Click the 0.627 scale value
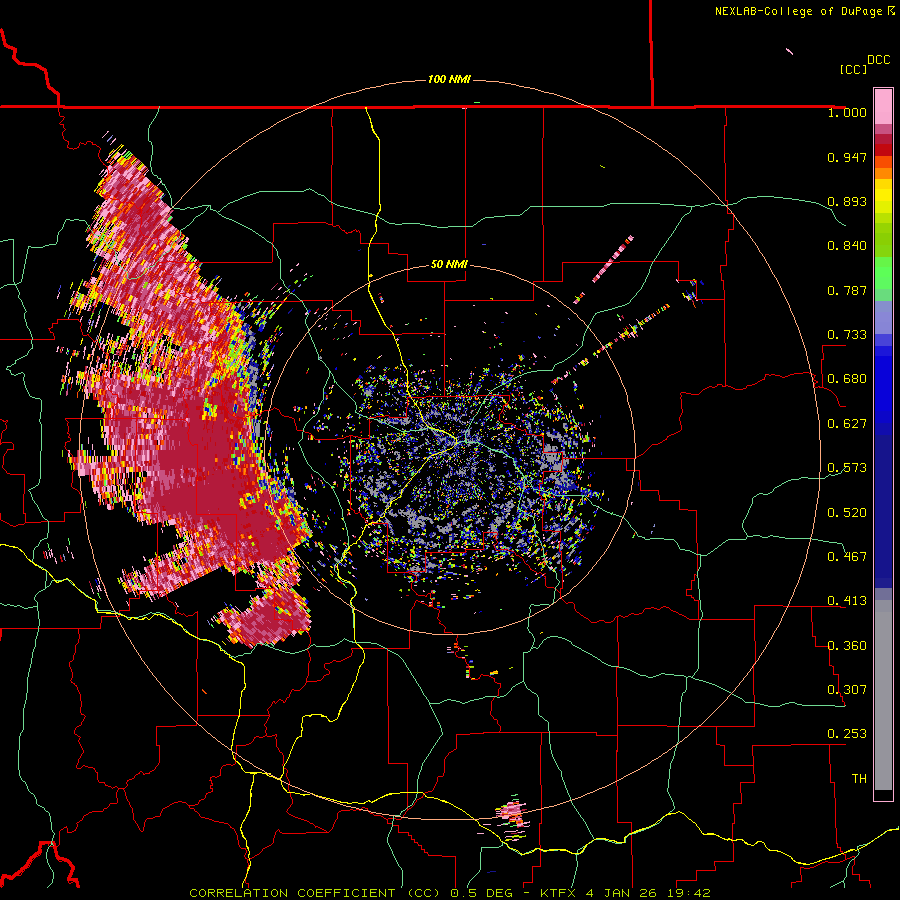Image resolution: width=900 pixels, height=900 pixels. (x=847, y=424)
